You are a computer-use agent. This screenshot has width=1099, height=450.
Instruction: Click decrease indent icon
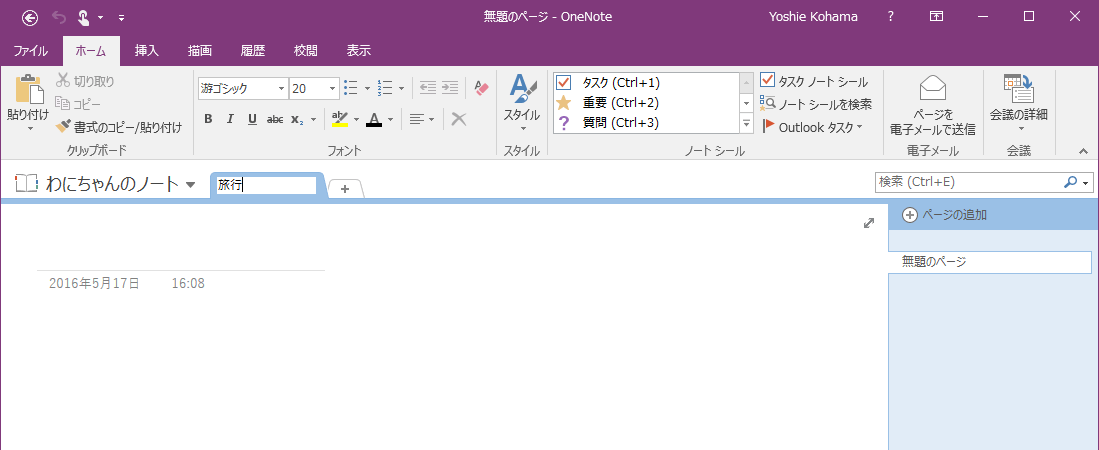click(x=428, y=88)
